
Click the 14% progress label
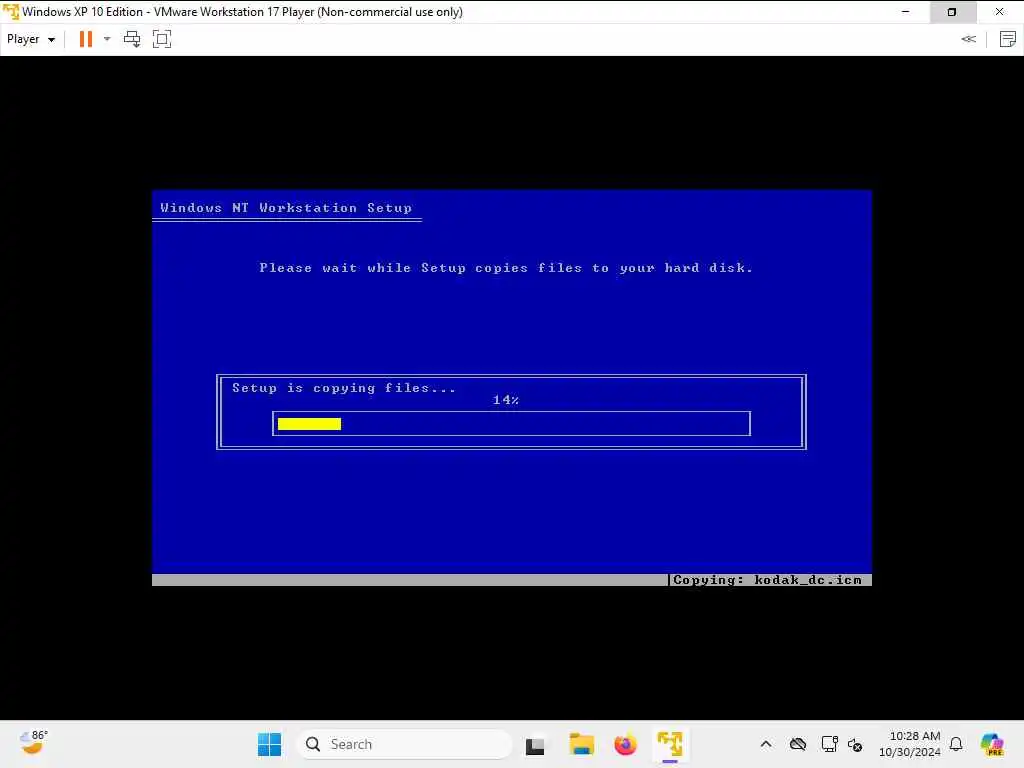pos(506,400)
